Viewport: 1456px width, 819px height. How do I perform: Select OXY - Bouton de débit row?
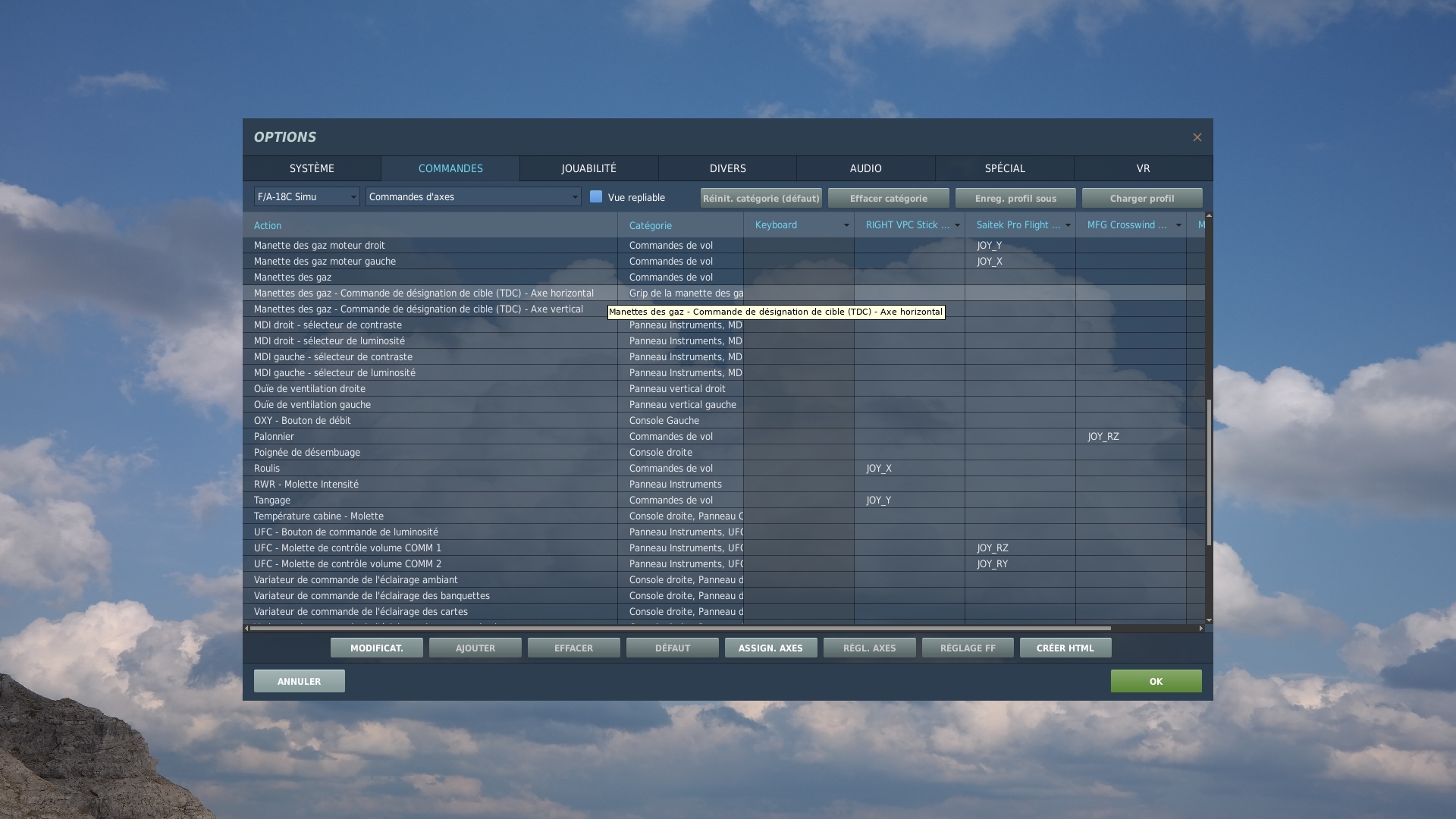[723, 420]
